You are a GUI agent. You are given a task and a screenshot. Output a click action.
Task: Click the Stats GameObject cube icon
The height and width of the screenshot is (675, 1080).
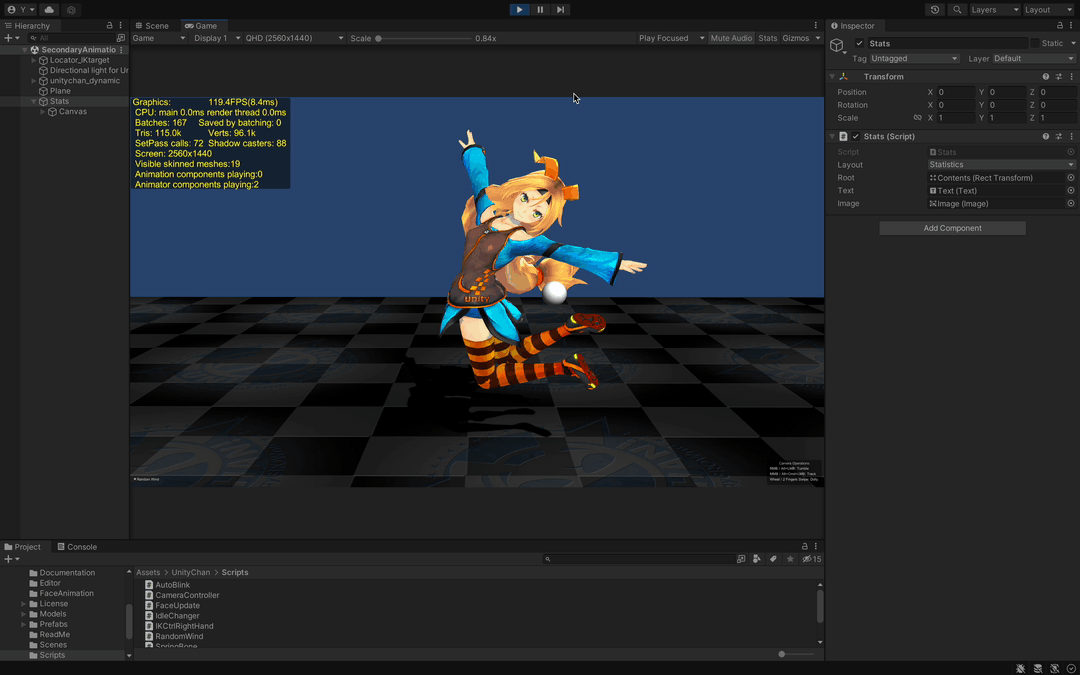pos(837,46)
